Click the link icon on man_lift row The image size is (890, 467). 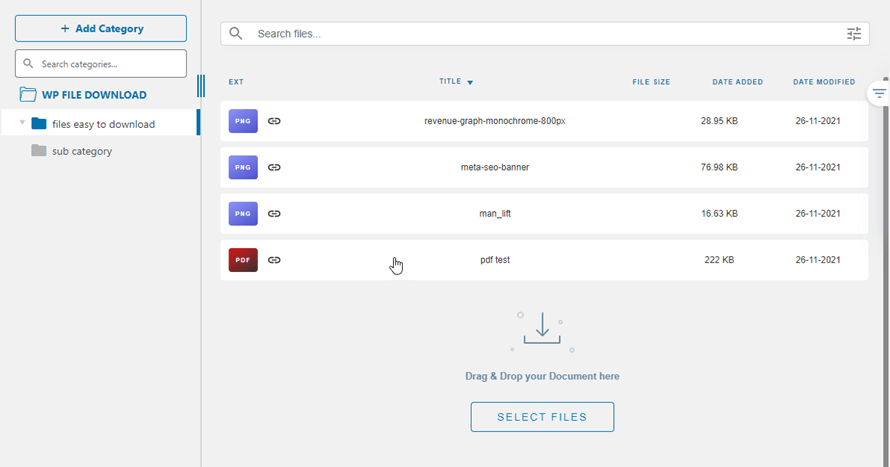pos(274,213)
